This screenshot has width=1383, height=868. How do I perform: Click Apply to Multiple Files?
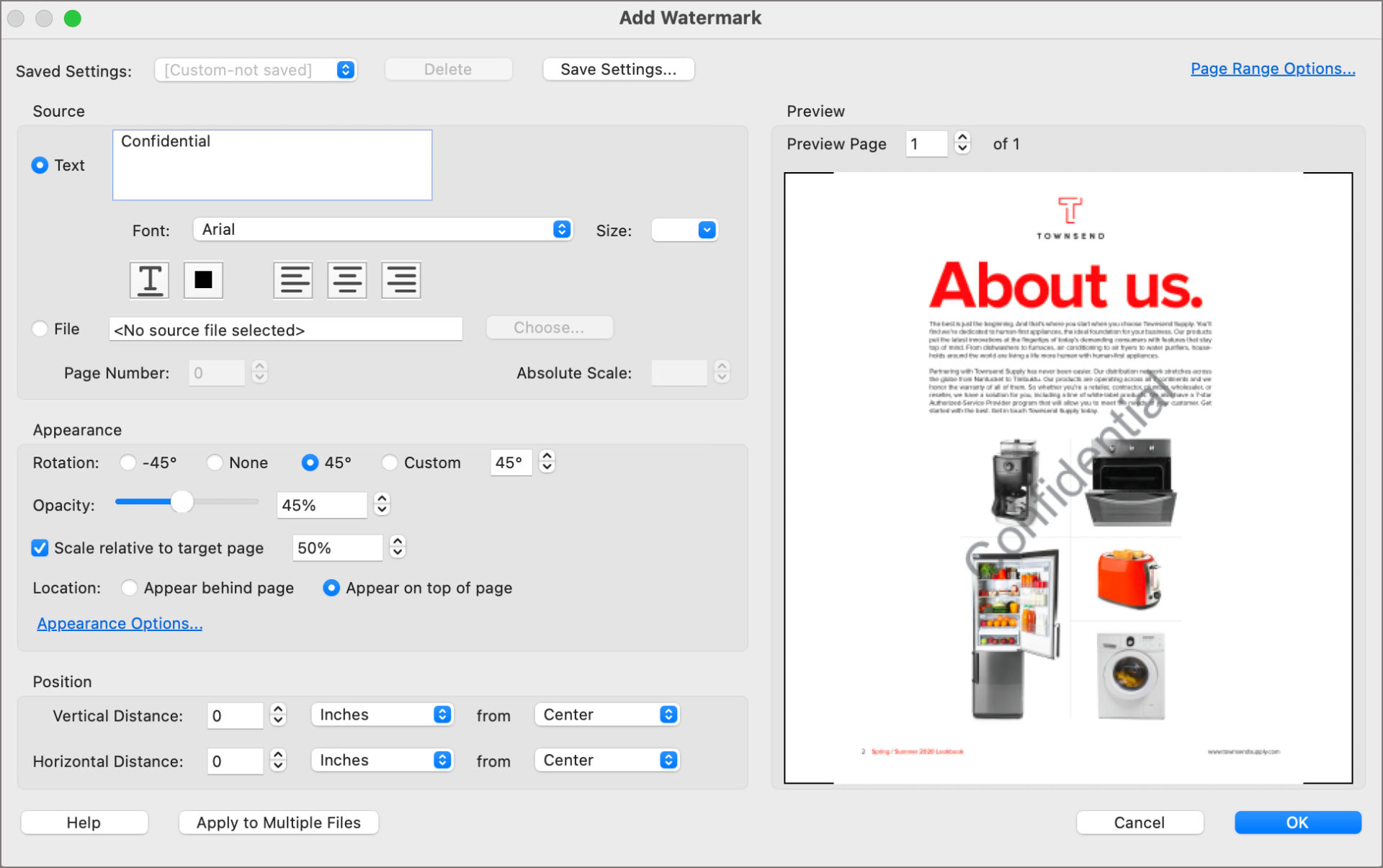click(x=278, y=822)
